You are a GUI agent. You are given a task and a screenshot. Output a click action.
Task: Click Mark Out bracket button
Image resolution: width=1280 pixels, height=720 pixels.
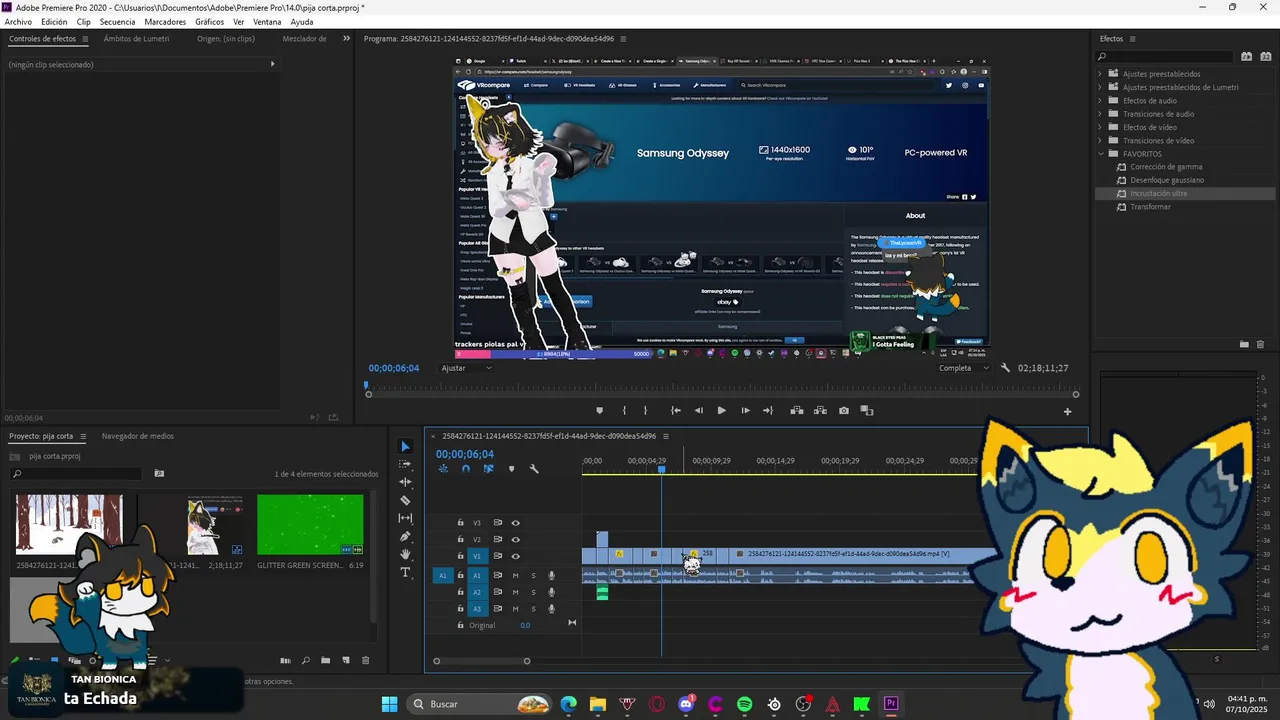tap(645, 410)
